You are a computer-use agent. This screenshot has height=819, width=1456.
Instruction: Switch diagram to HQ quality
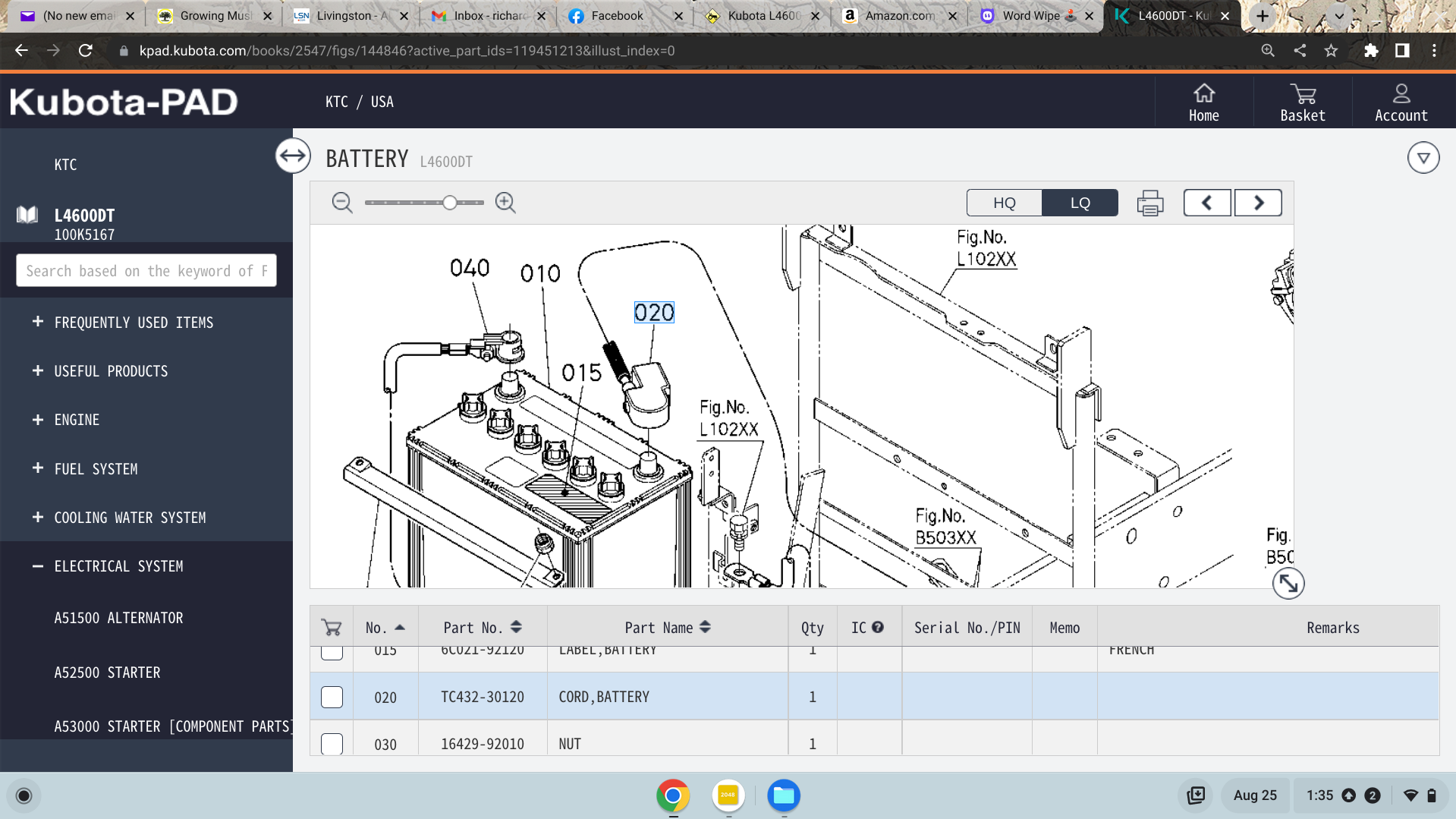point(1004,203)
